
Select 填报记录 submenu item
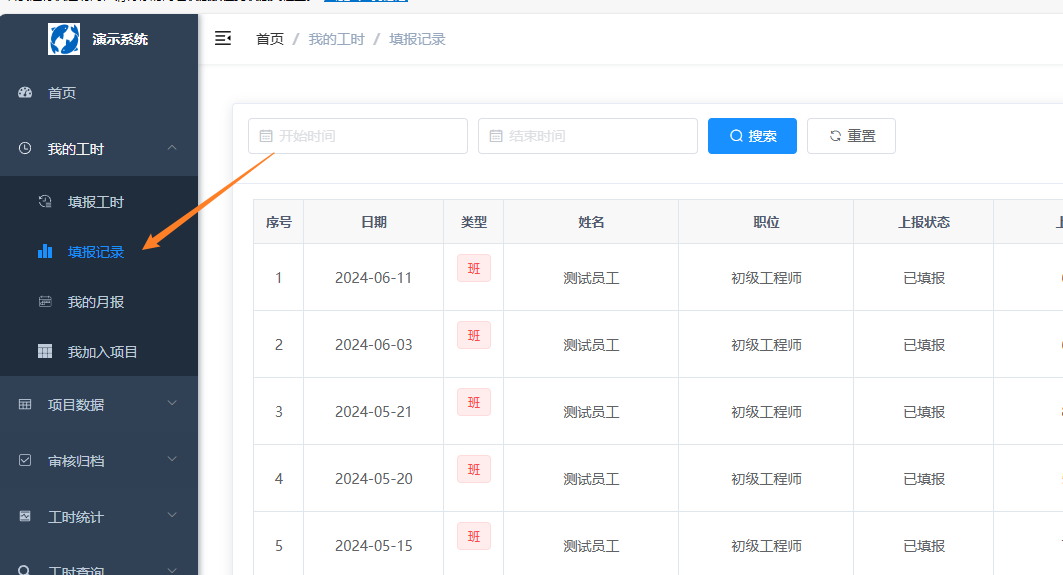99,252
